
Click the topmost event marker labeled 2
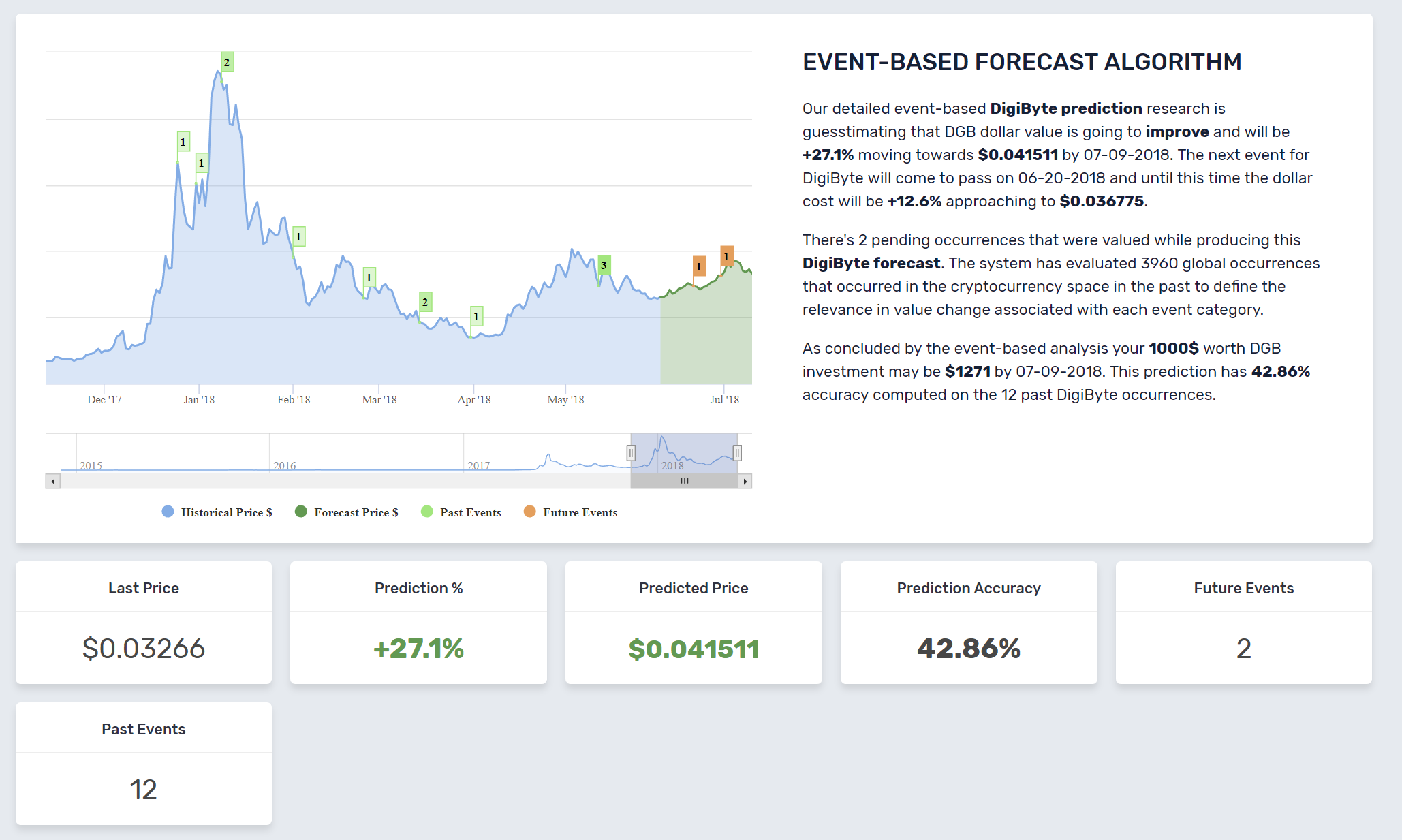227,62
